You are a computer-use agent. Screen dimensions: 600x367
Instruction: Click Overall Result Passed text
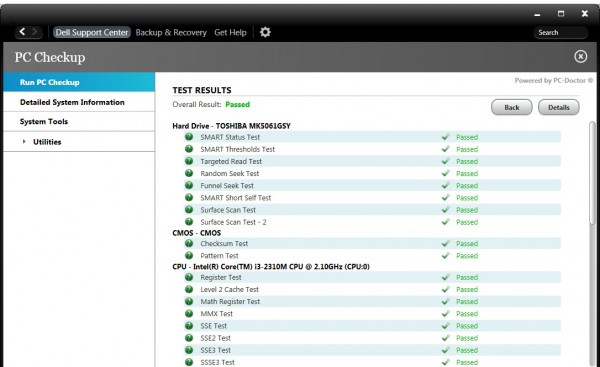(x=238, y=104)
